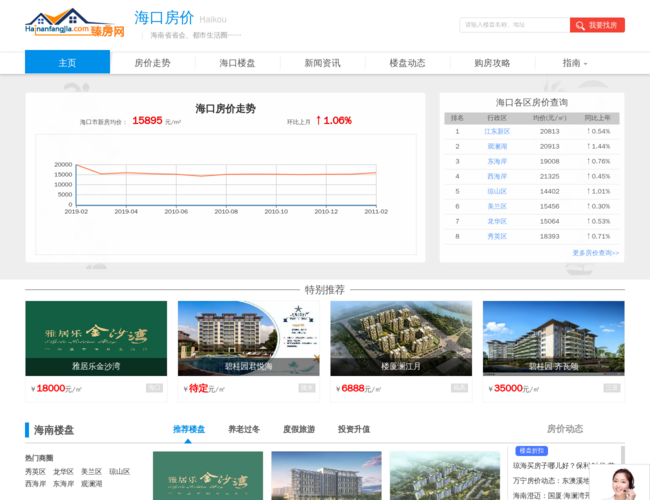Open the 碧桂园齐瓦颂 featured thumbnail

(x=553, y=338)
